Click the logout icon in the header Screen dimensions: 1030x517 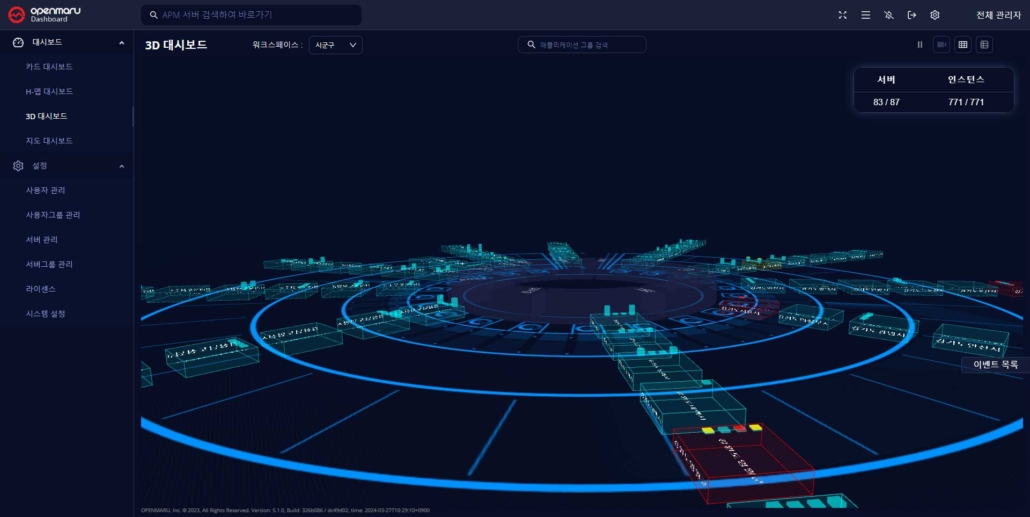pyautogui.click(x=911, y=15)
